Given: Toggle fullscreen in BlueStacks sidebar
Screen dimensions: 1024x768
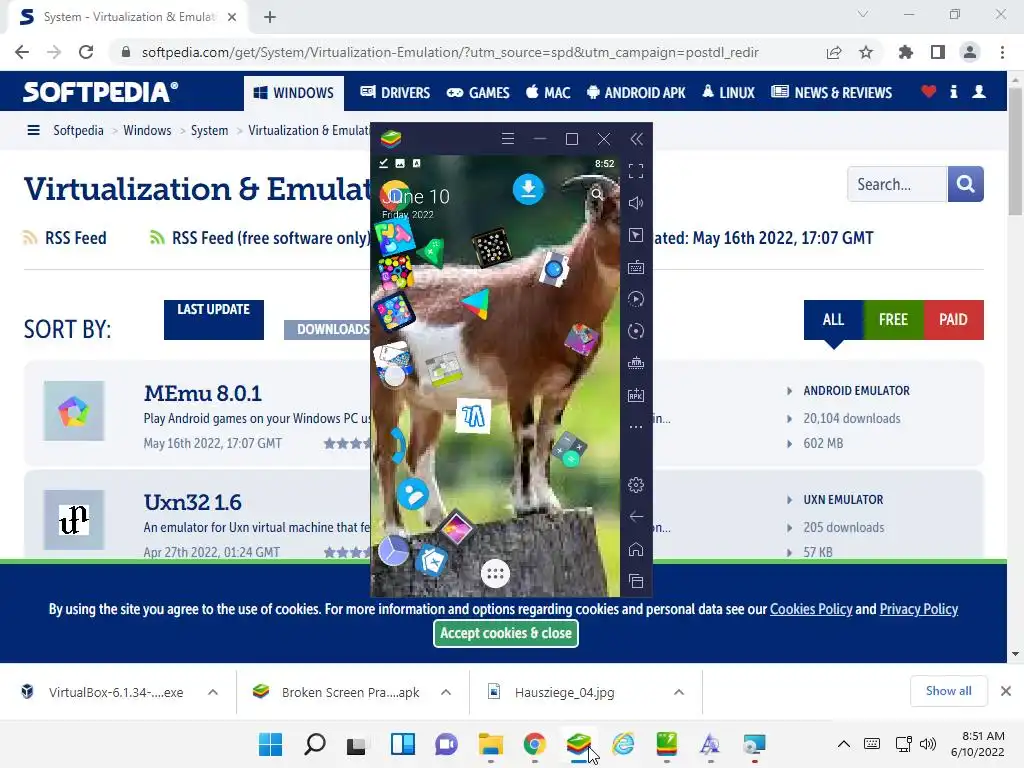Looking at the screenshot, I should [x=635, y=171].
